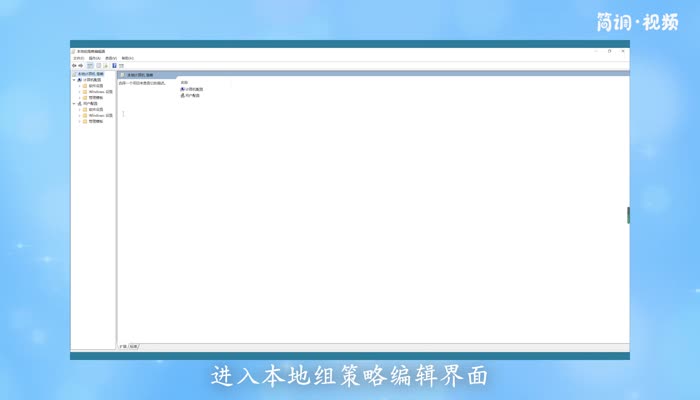Expand Windows 设置 arrow under 计算机配置
Image resolution: width=700 pixels, height=400 pixels.
point(80,91)
